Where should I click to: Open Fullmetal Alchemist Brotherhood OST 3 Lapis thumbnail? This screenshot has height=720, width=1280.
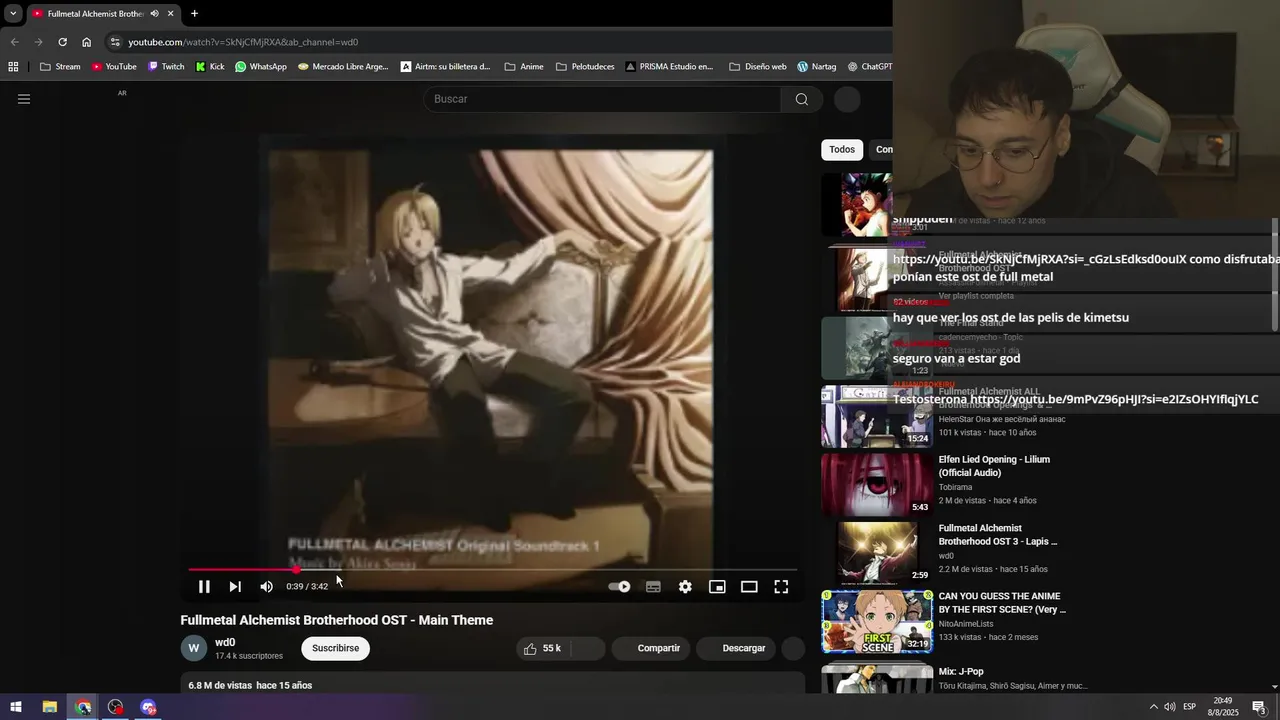tap(877, 553)
